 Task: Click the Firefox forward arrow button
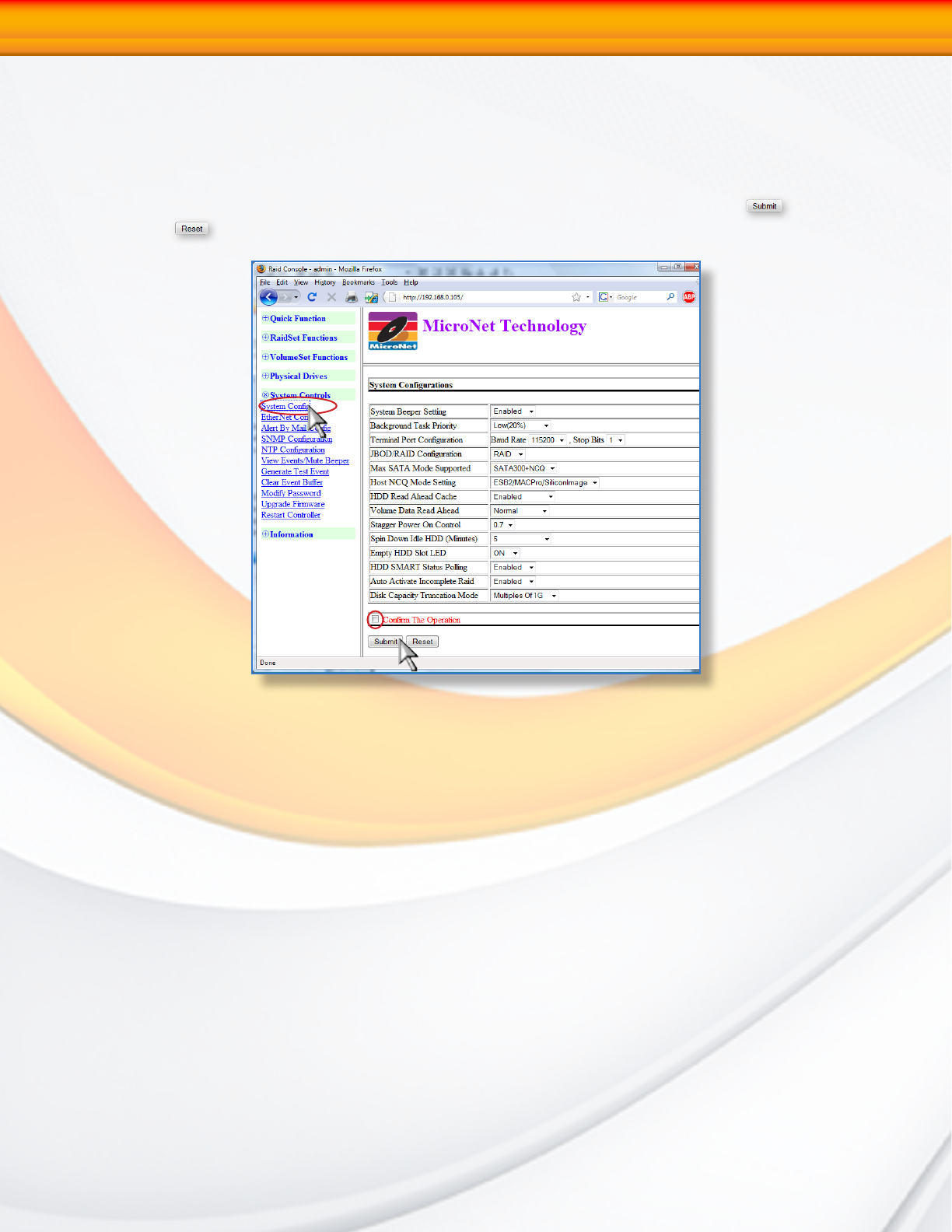286,297
